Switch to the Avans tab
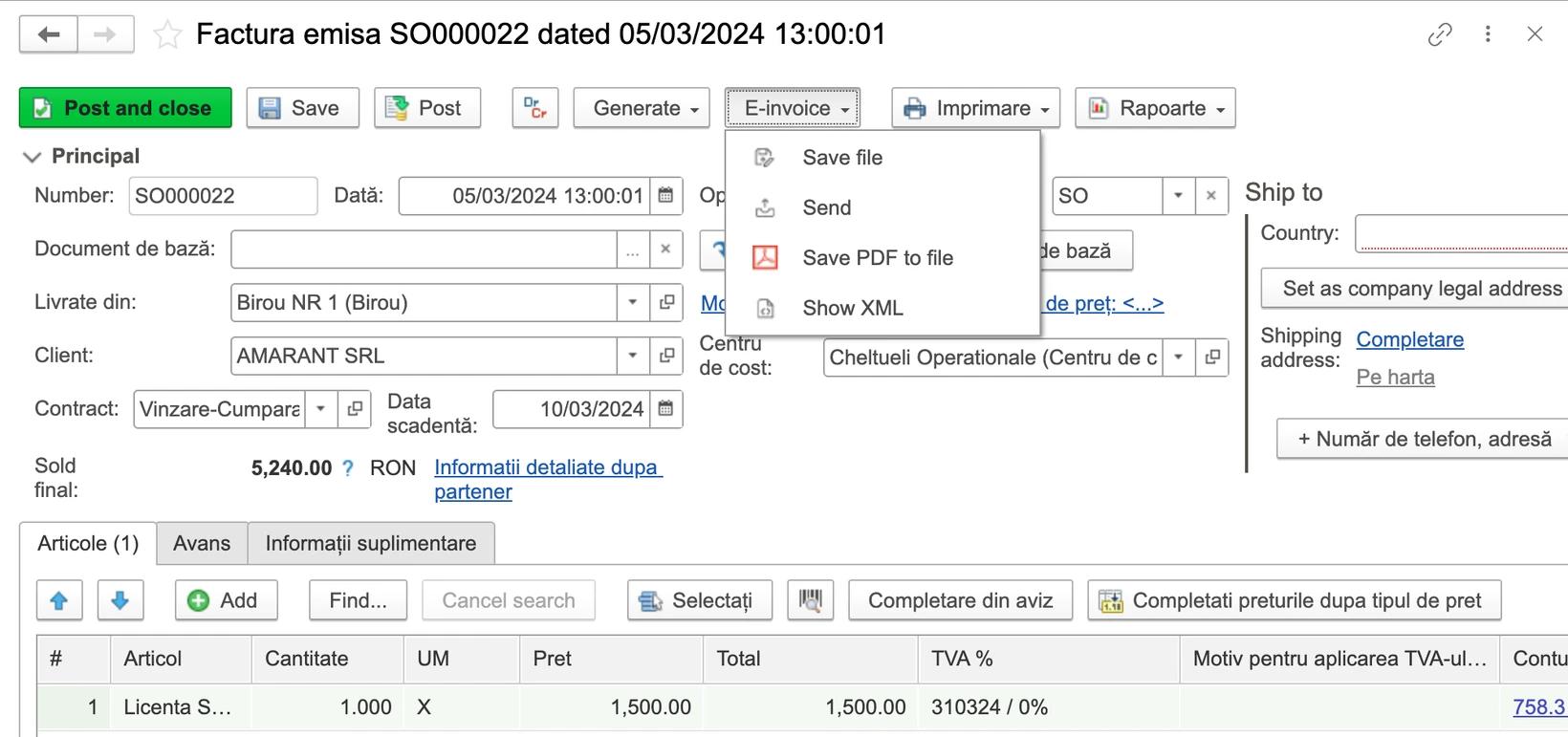 click(x=202, y=543)
